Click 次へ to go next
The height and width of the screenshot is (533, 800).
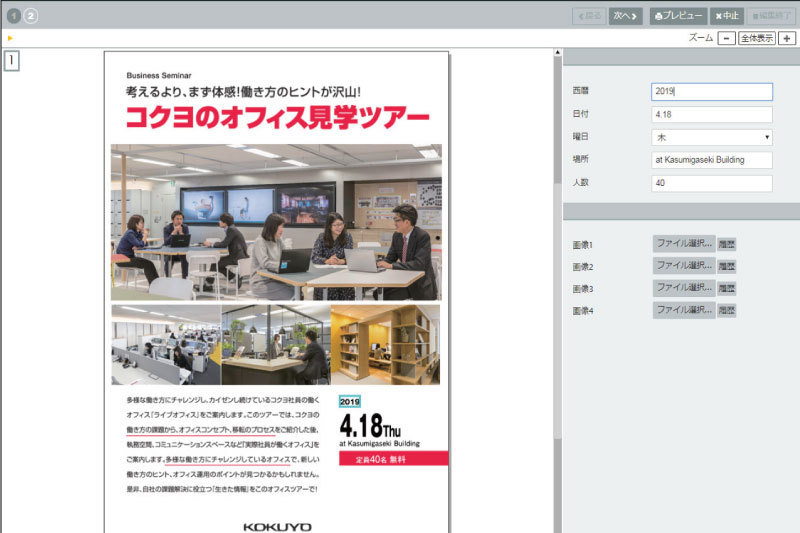pos(625,16)
